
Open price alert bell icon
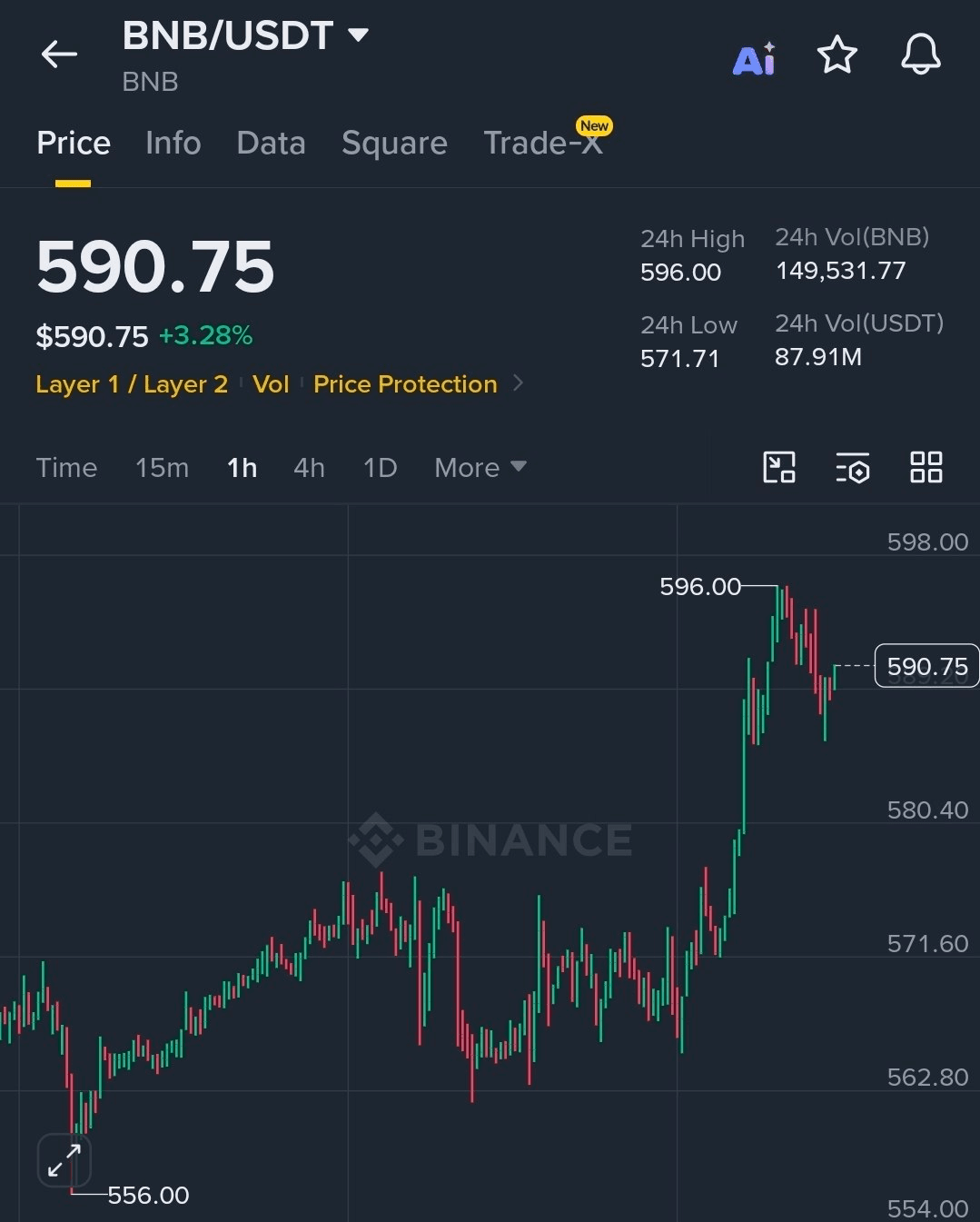[x=920, y=55]
